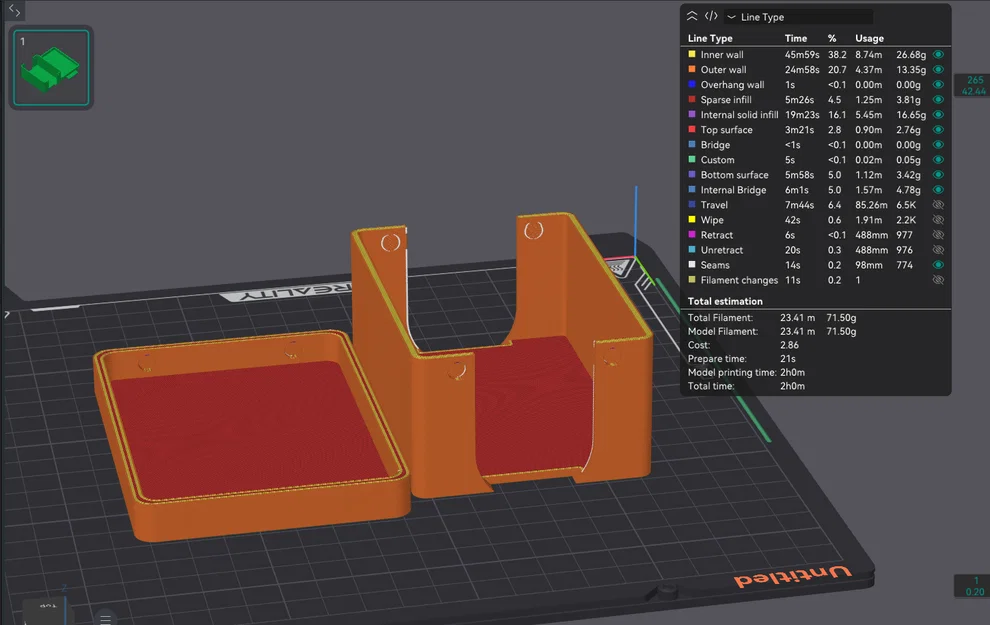This screenshot has width=990, height=625.
Task: Click the Outer wall orange color swatch
Action: 692,69
